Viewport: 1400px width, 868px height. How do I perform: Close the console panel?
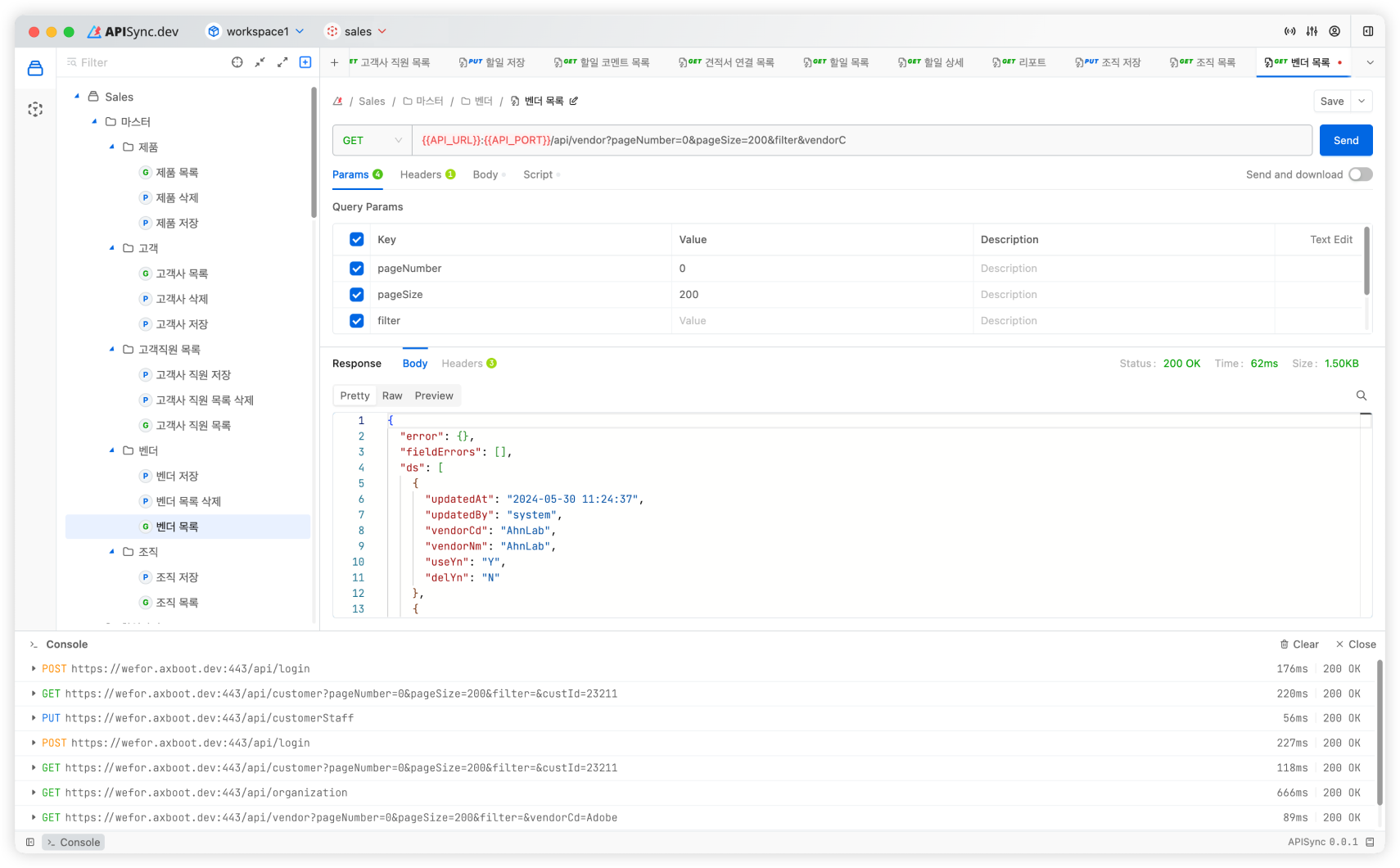pos(1356,644)
